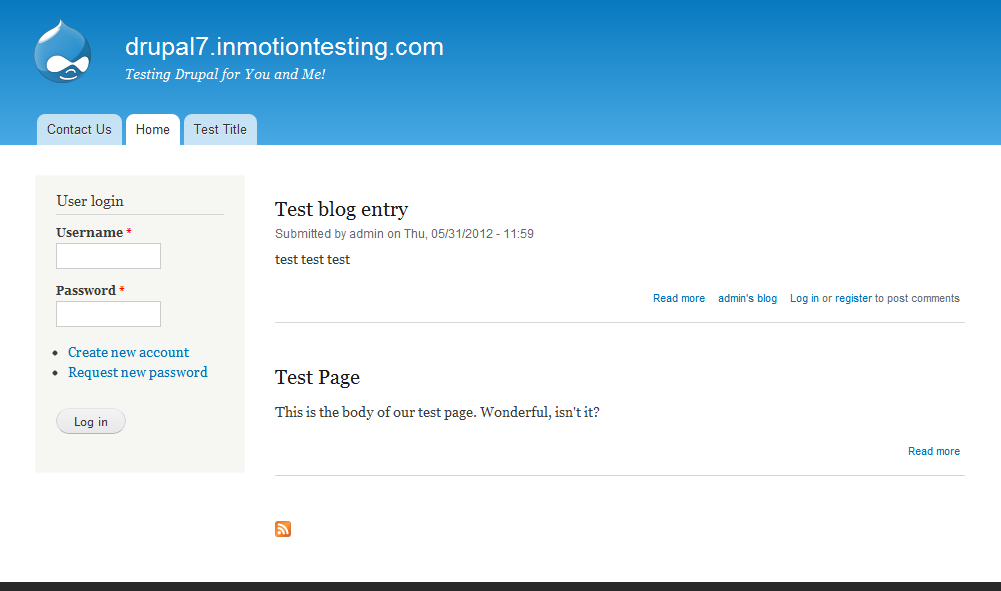Switch to the Home tab

point(153,130)
